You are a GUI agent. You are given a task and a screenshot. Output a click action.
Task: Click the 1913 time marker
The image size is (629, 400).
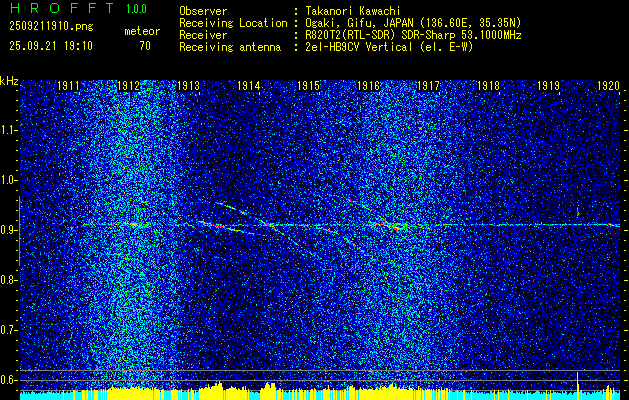click(189, 85)
